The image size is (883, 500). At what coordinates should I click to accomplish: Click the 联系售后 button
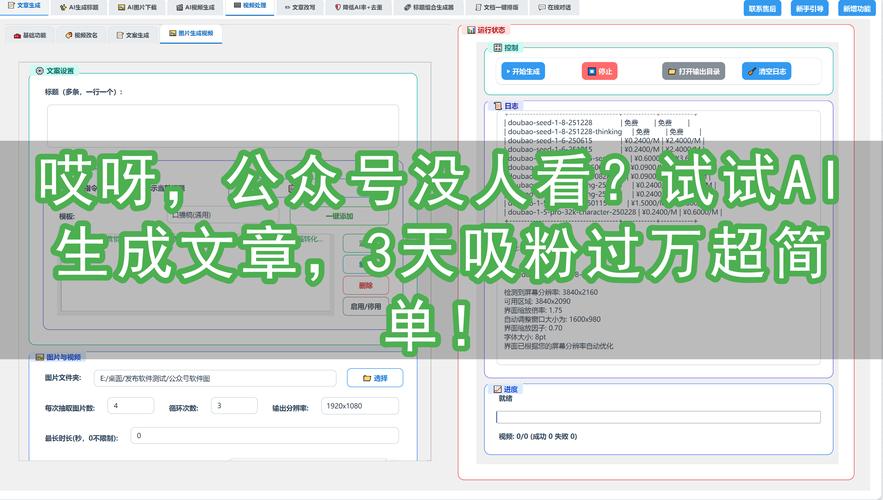(762, 8)
